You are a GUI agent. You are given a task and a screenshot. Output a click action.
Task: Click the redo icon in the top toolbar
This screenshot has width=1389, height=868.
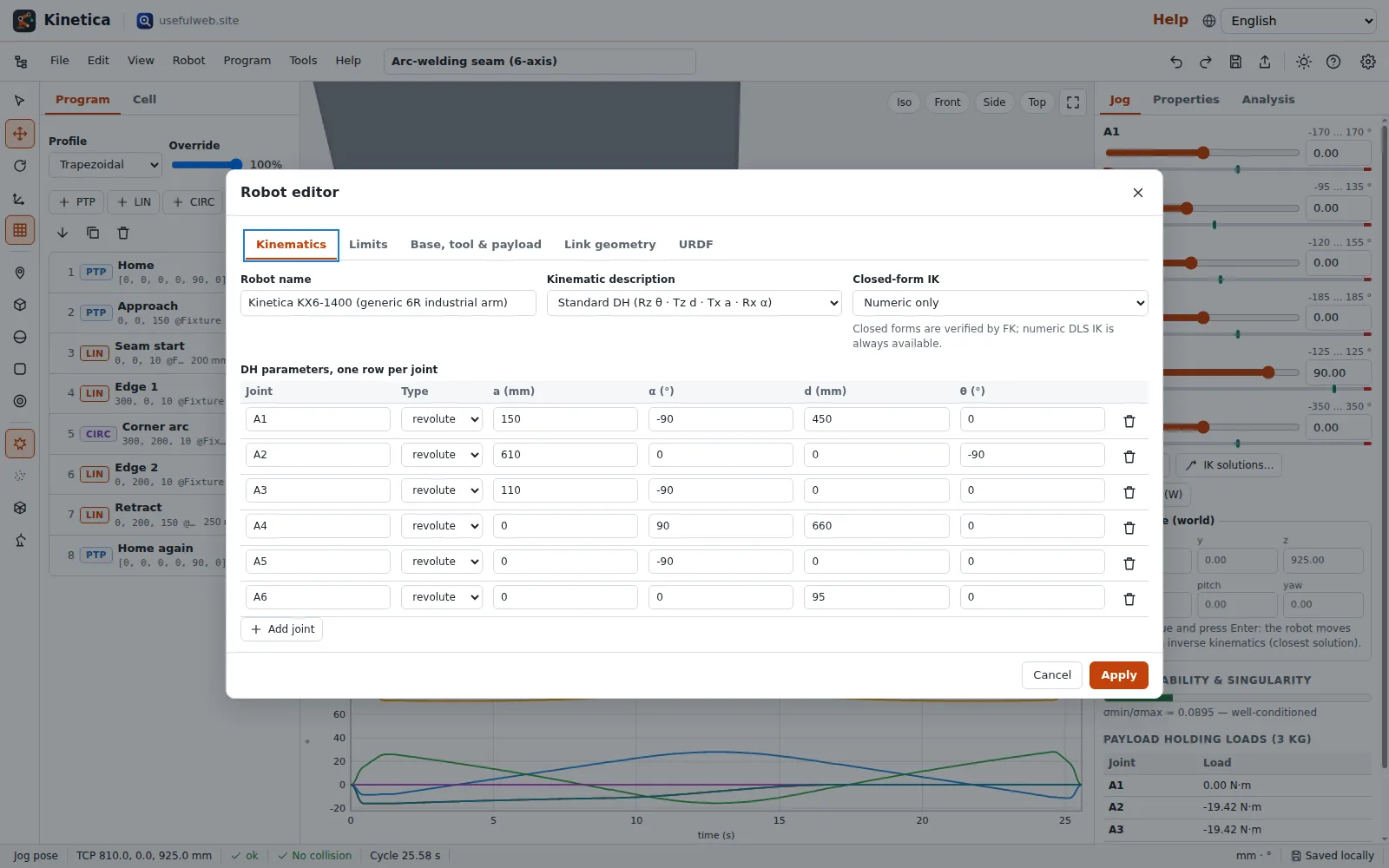1206,62
